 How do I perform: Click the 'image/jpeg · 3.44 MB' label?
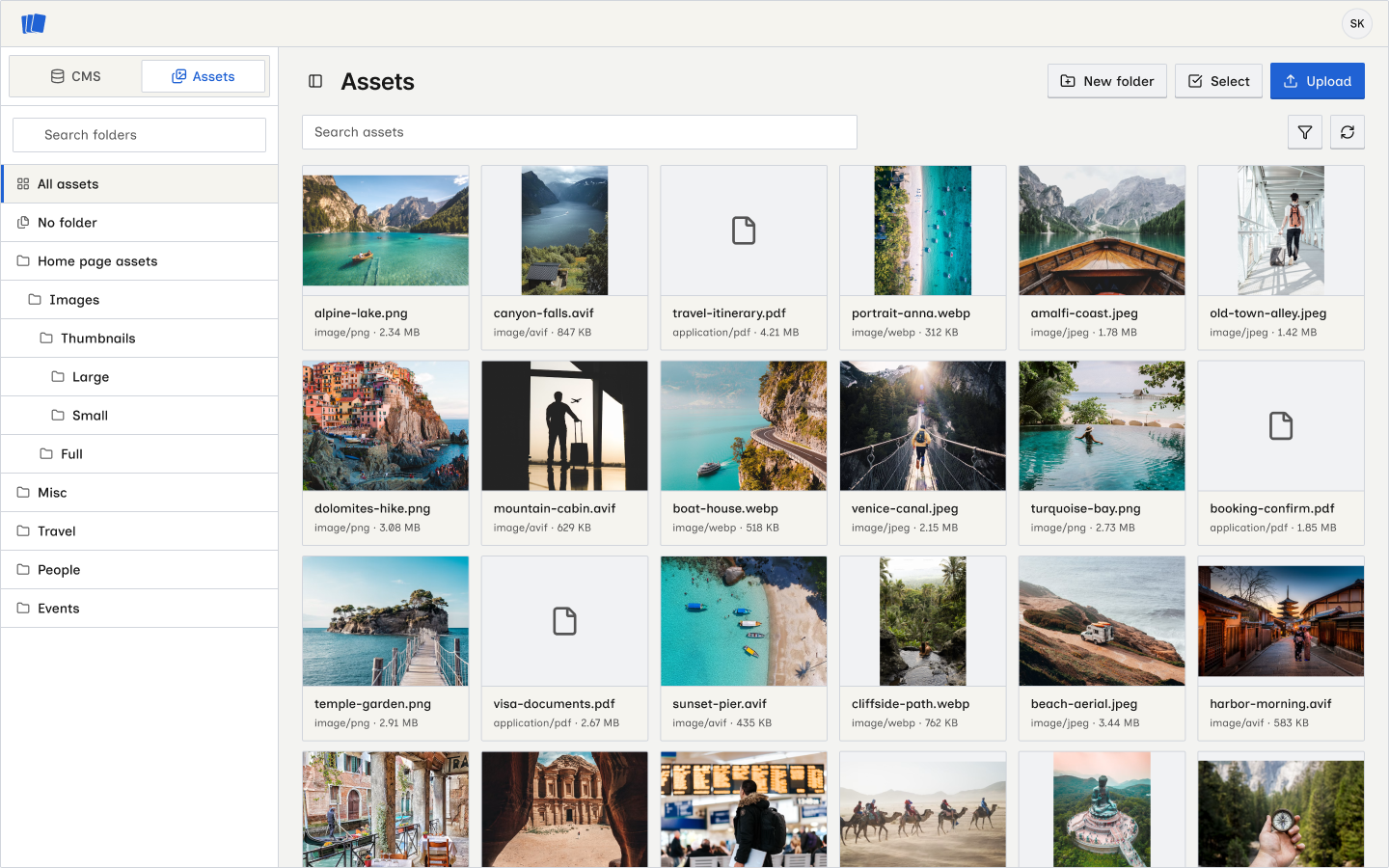[1085, 723]
